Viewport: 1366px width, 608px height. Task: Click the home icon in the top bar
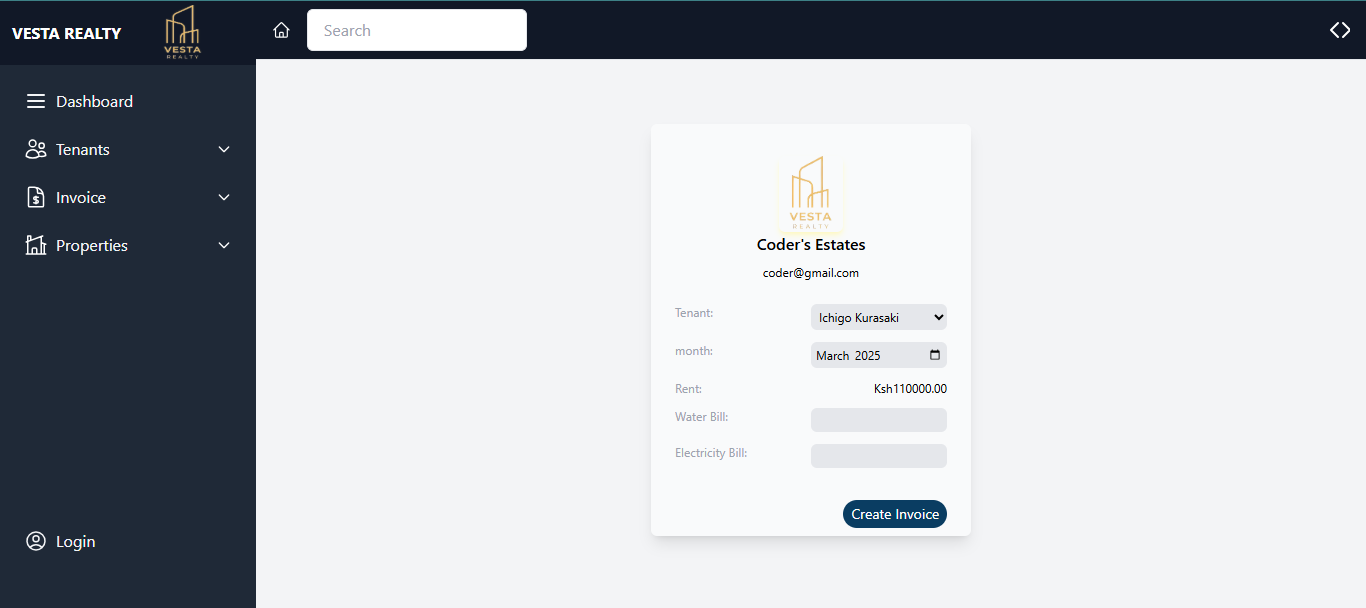[281, 31]
